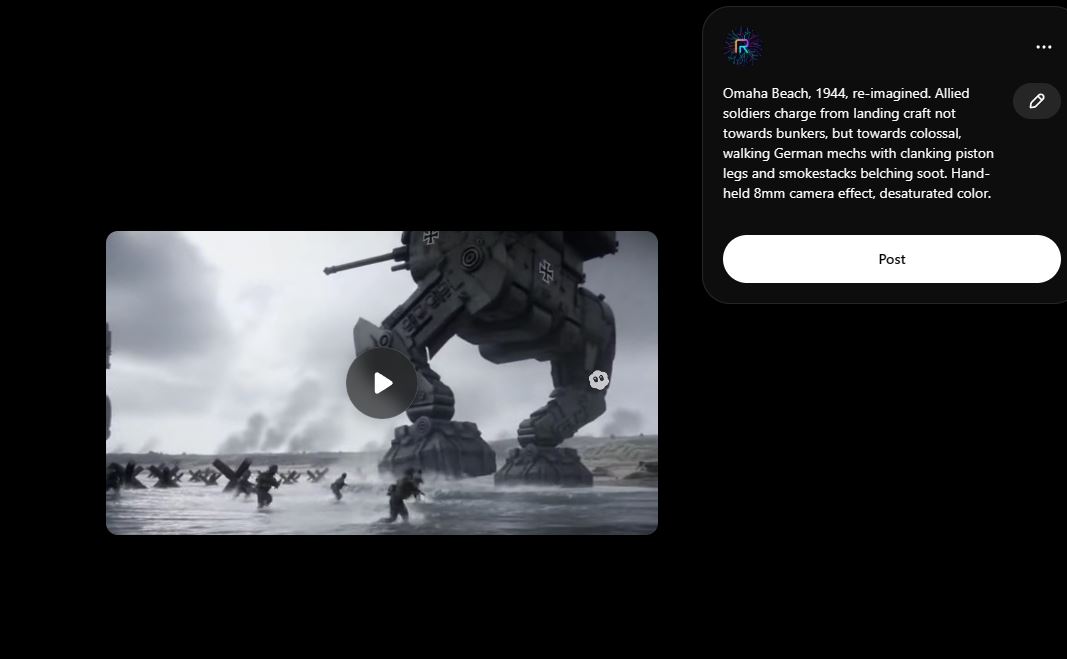Screen dimensions: 1067x659
Task: Click the black background below the video
Action: pyautogui.click(x=380, y=600)
